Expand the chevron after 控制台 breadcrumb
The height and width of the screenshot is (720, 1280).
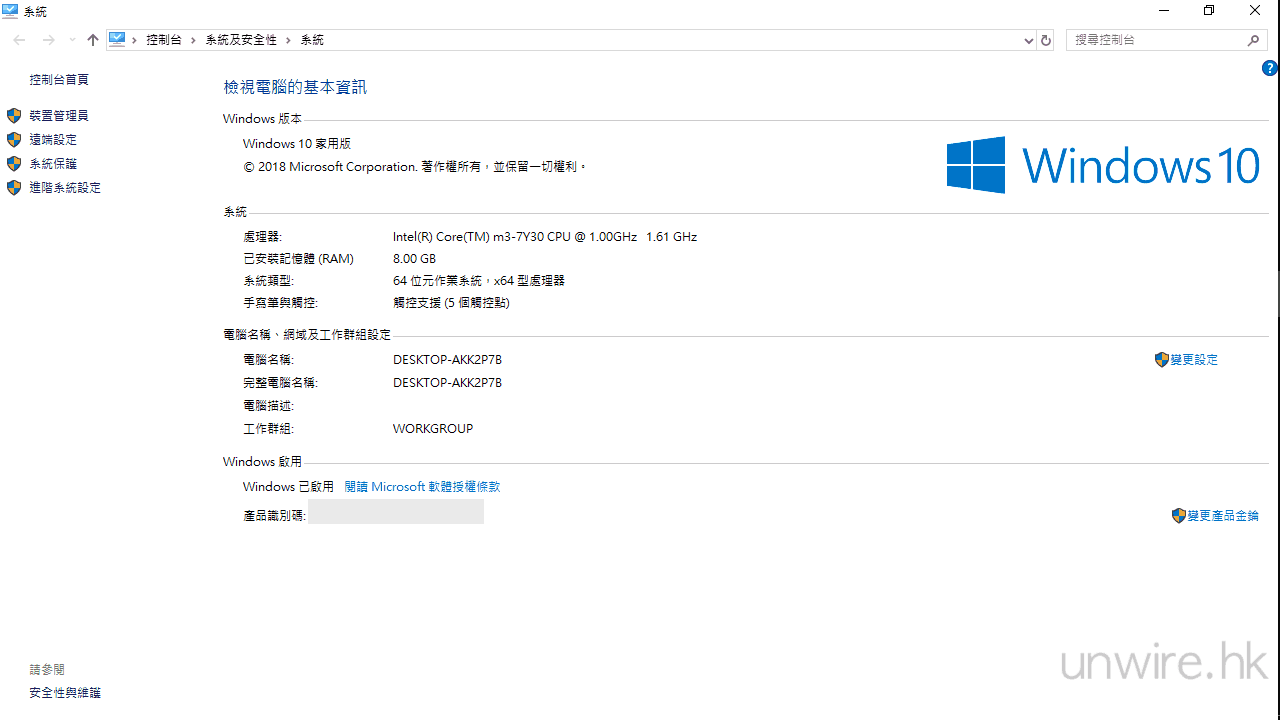click(x=194, y=40)
